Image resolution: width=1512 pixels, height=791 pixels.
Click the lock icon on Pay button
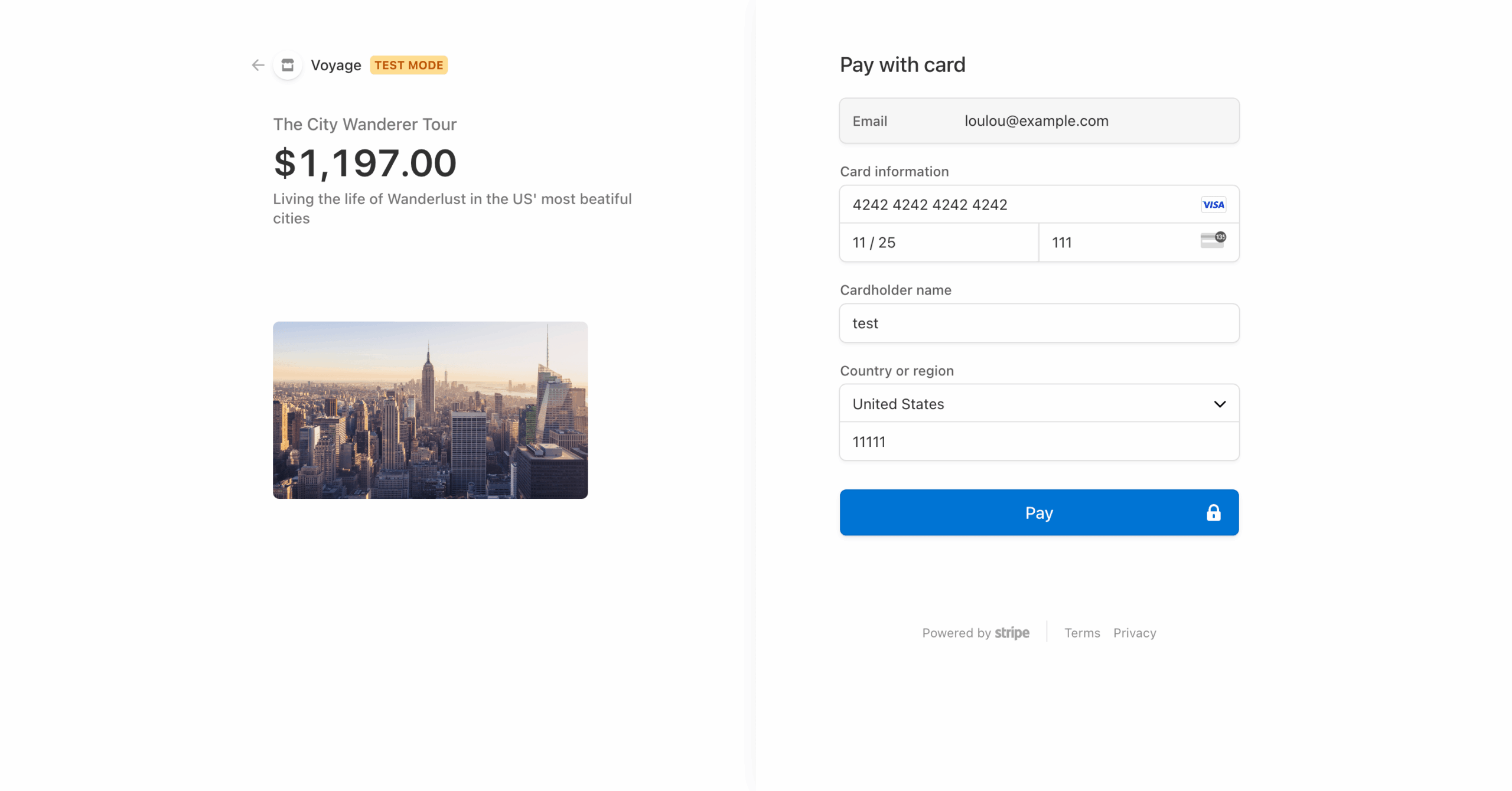pyautogui.click(x=1213, y=512)
